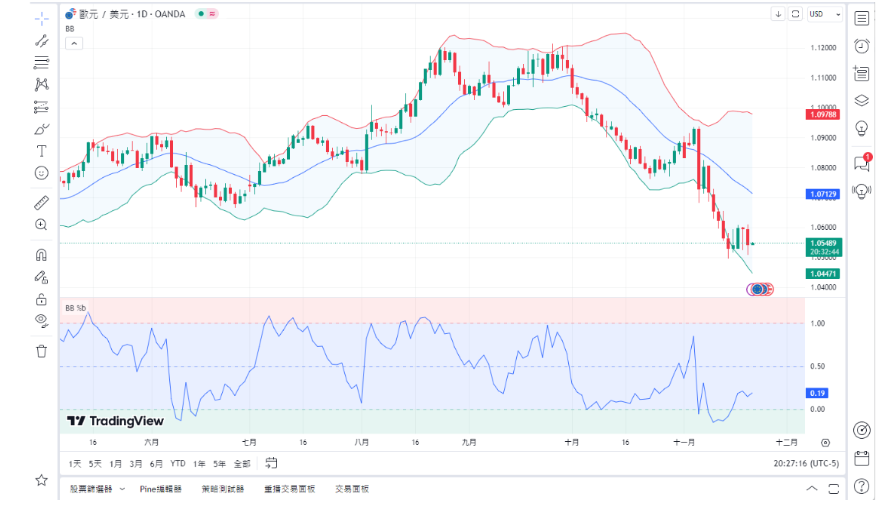Click the market status indicator pill
881x519 pixels.
click(x=206, y=14)
